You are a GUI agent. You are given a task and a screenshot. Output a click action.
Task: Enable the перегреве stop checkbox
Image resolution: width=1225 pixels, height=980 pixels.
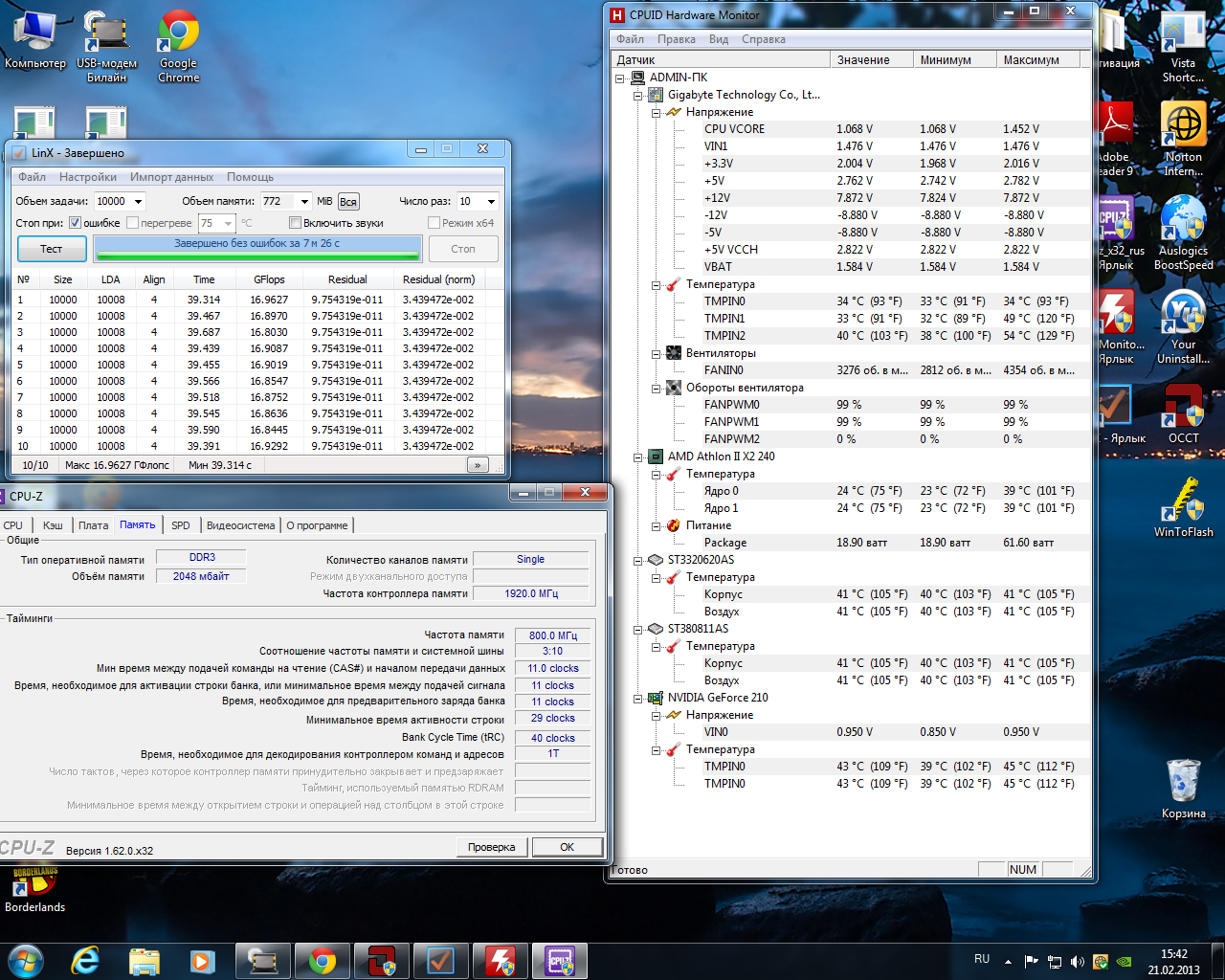133,223
